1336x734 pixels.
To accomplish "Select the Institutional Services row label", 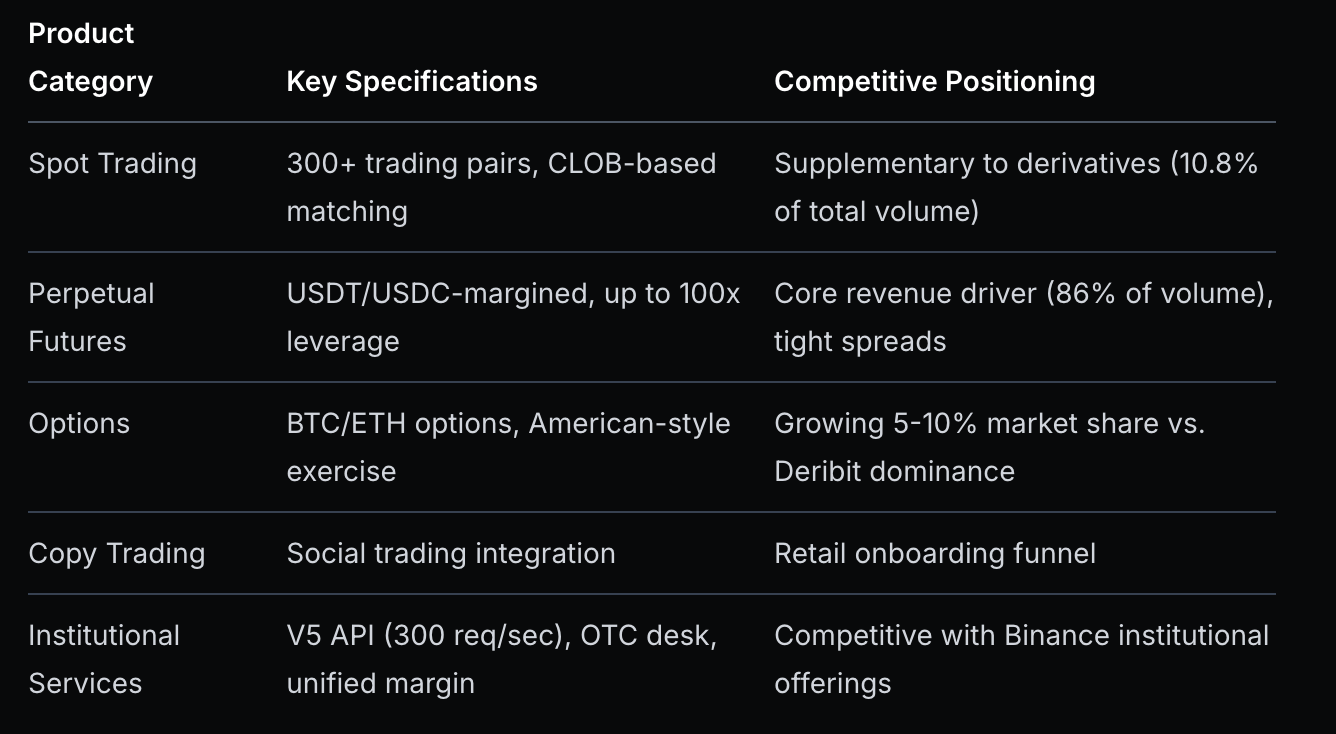I will 104,659.
